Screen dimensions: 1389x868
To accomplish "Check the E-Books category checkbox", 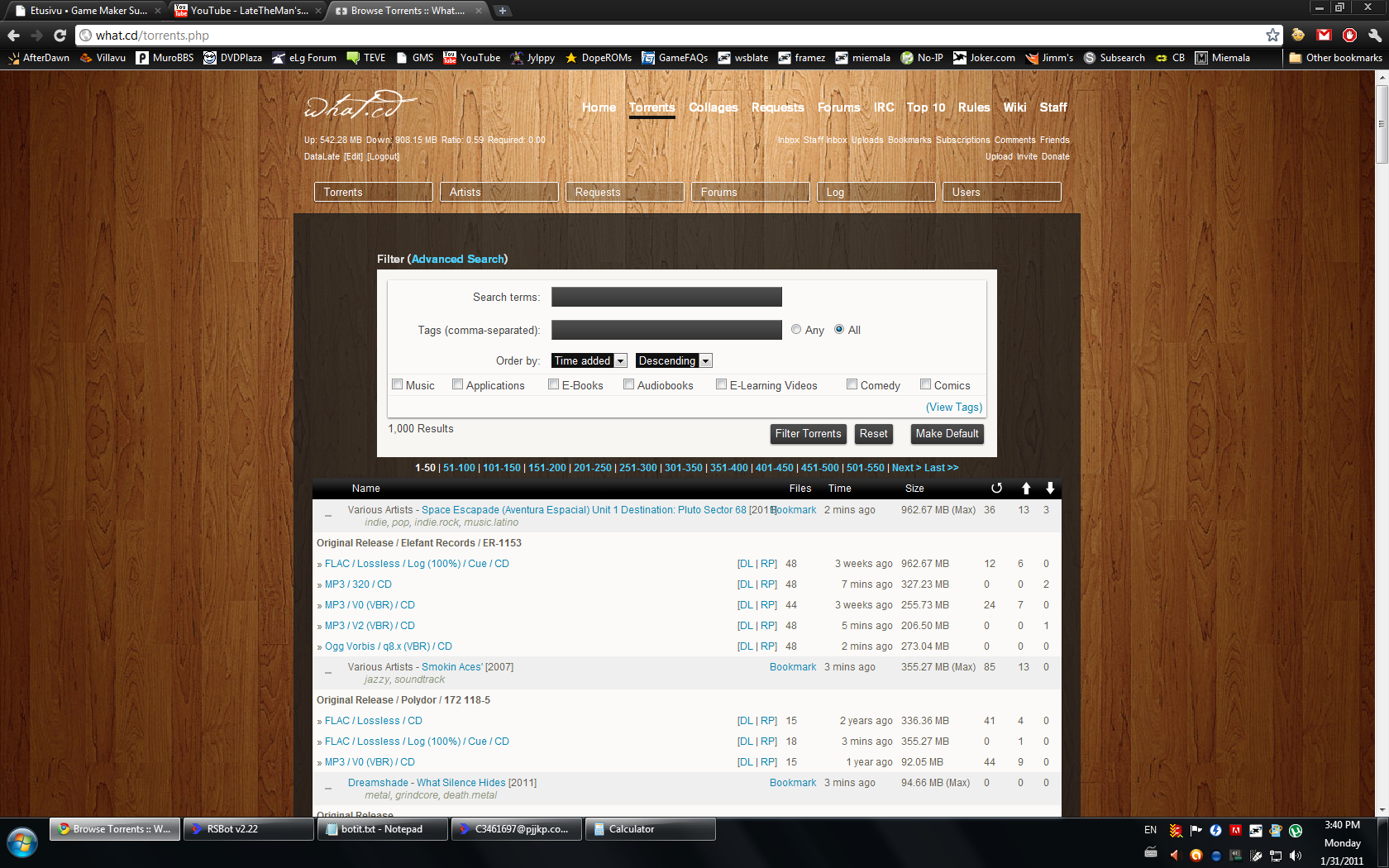I will tap(553, 384).
